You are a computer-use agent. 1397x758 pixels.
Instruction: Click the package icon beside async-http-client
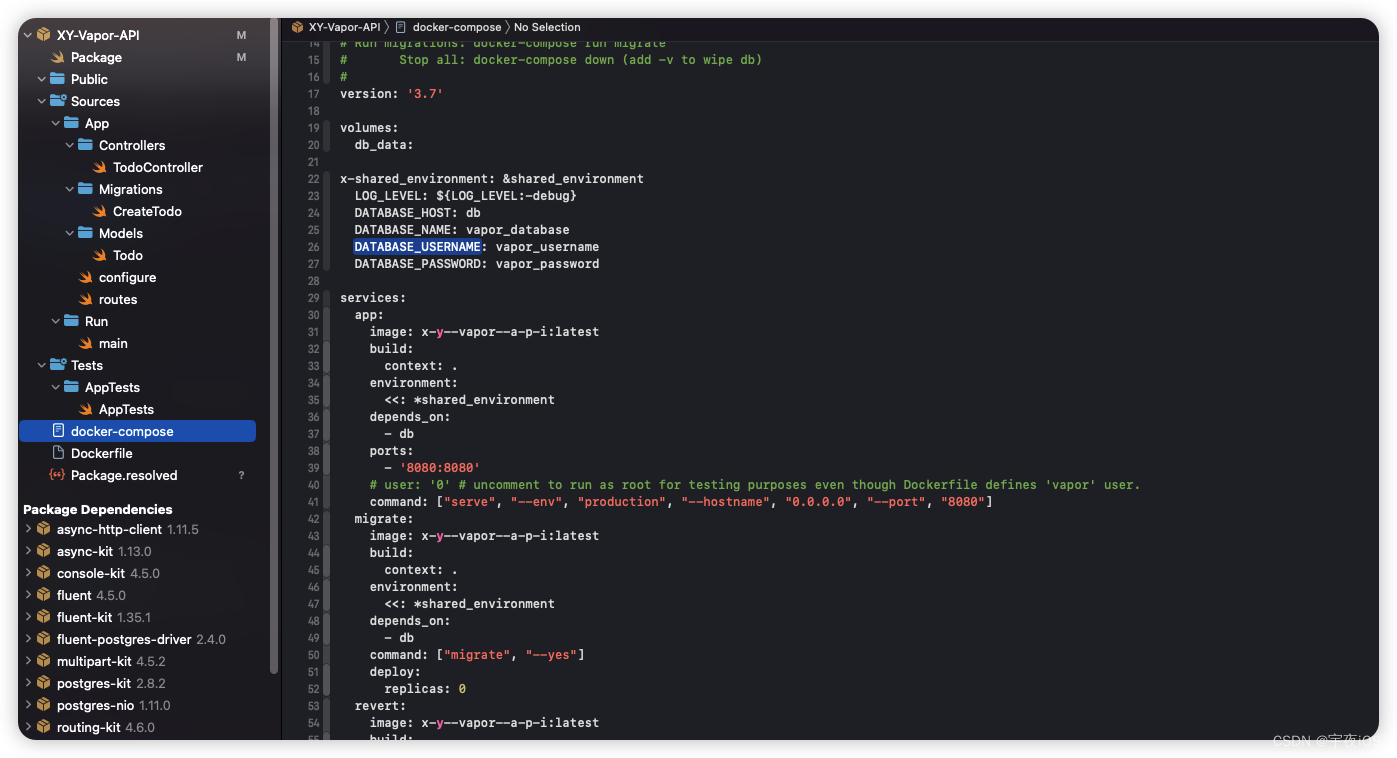(x=44, y=529)
